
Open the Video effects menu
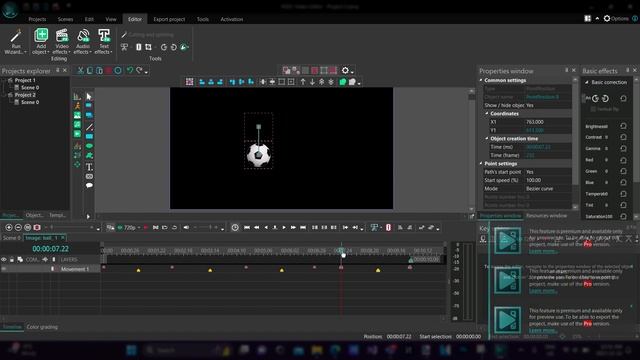tap(62, 41)
